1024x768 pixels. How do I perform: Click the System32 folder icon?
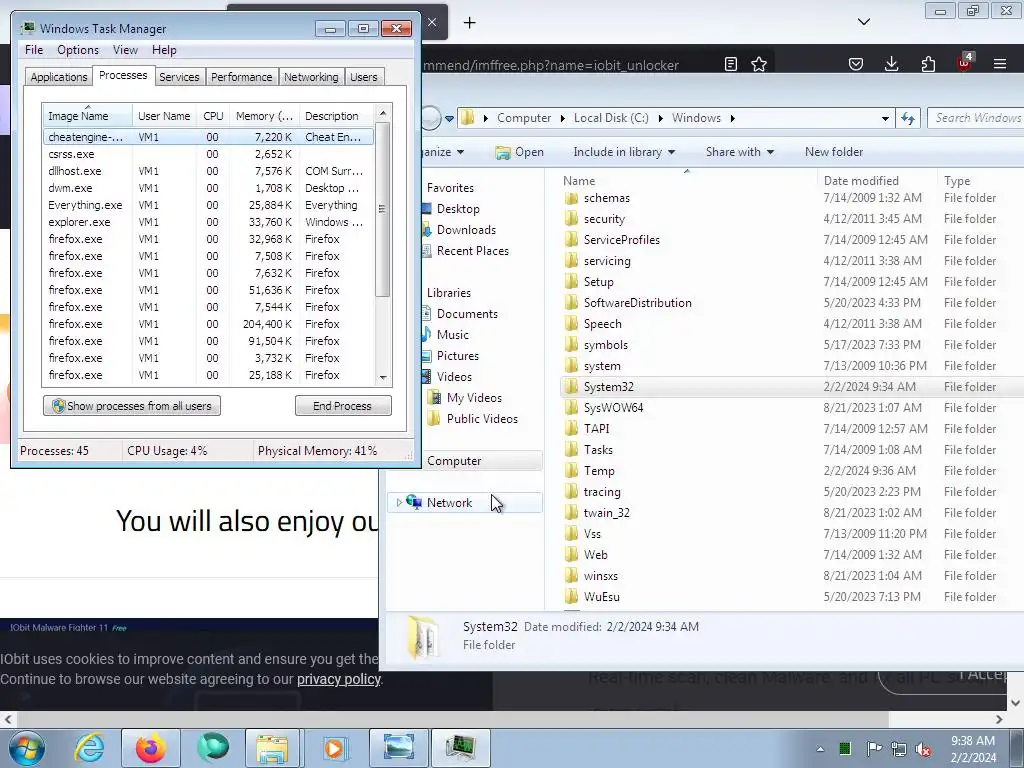click(x=571, y=387)
